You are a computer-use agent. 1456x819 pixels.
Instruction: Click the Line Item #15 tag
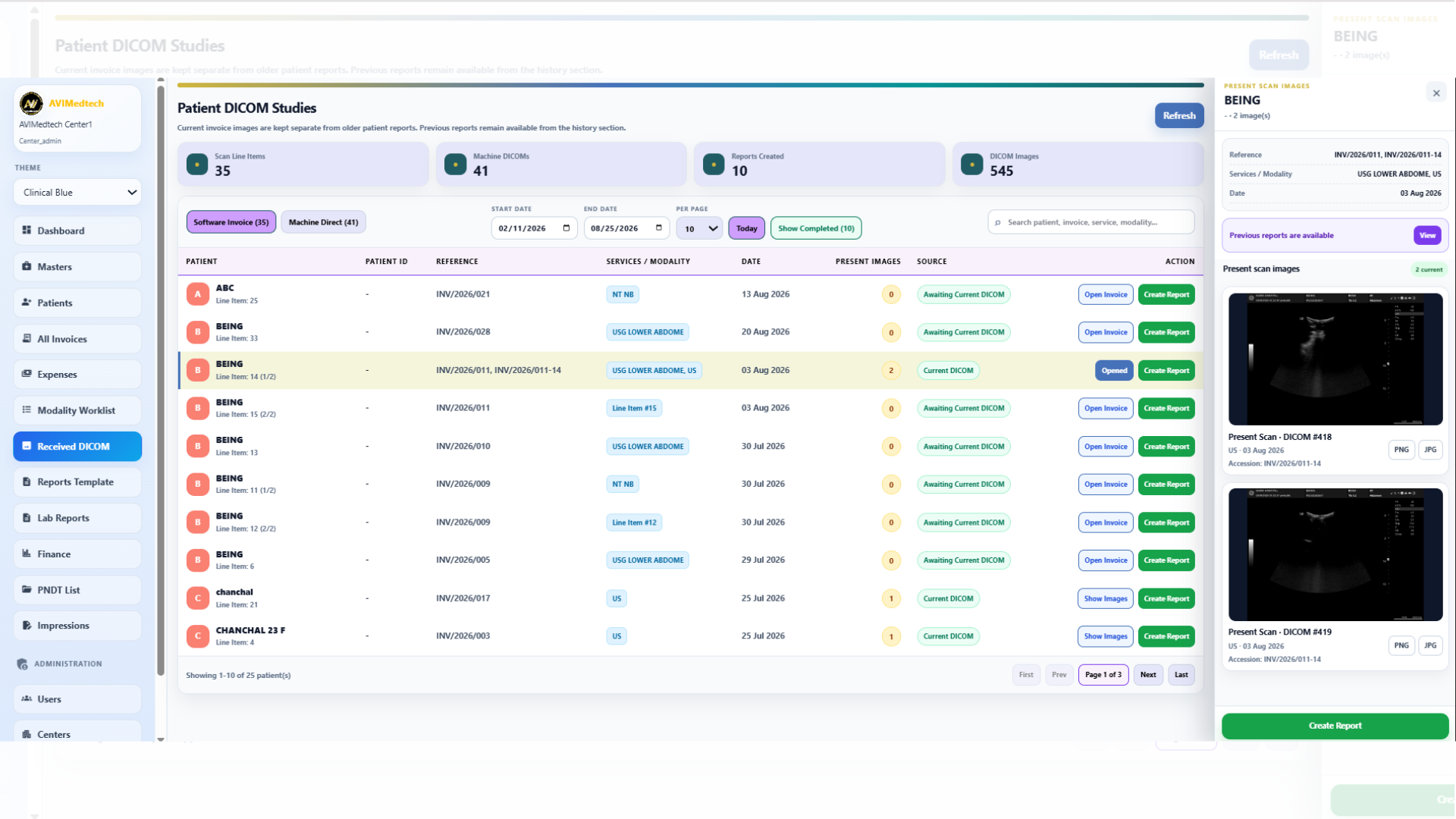(x=634, y=409)
